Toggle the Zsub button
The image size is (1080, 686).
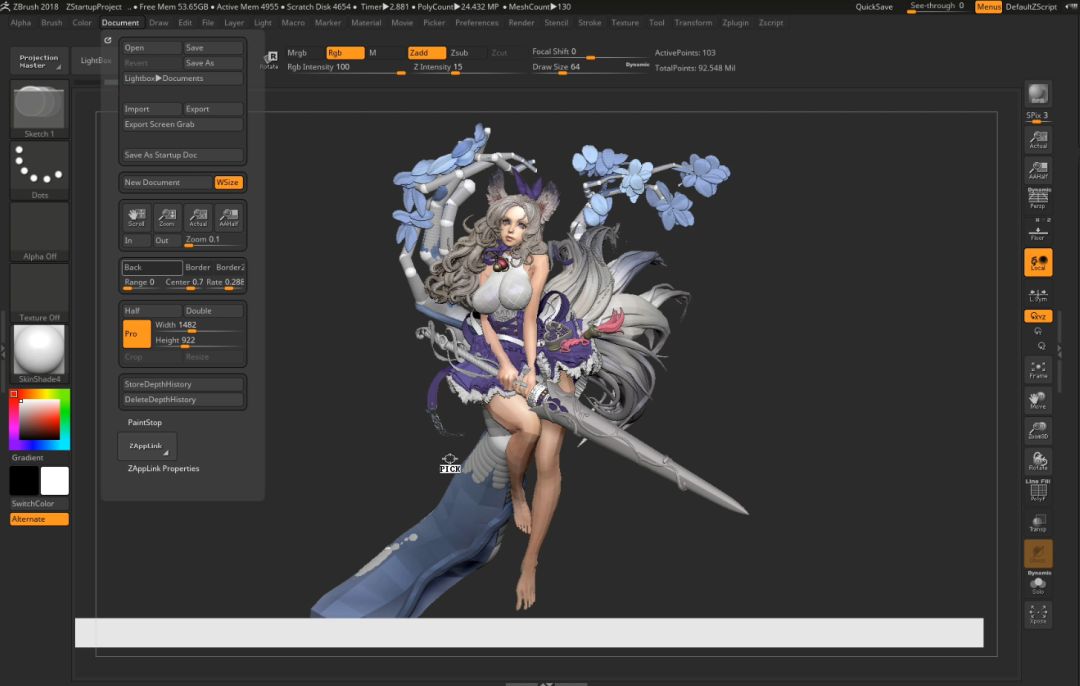click(x=459, y=52)
